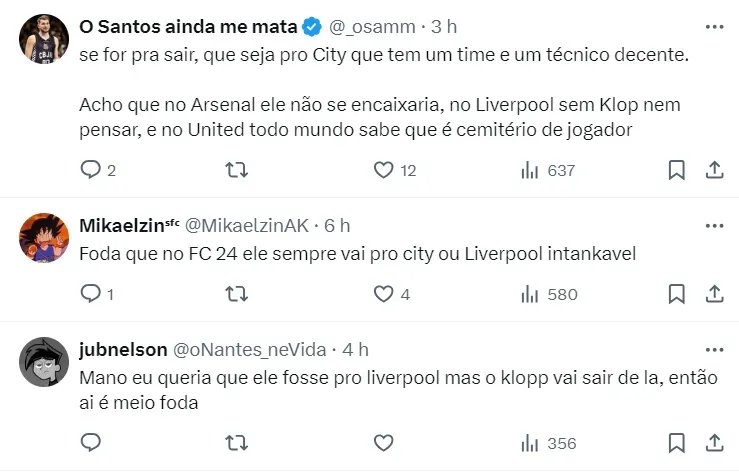Viewport: 739px width, 476px height.
Task: Open more options on @_osamm's tweet
Action: [x=715, y=26]
